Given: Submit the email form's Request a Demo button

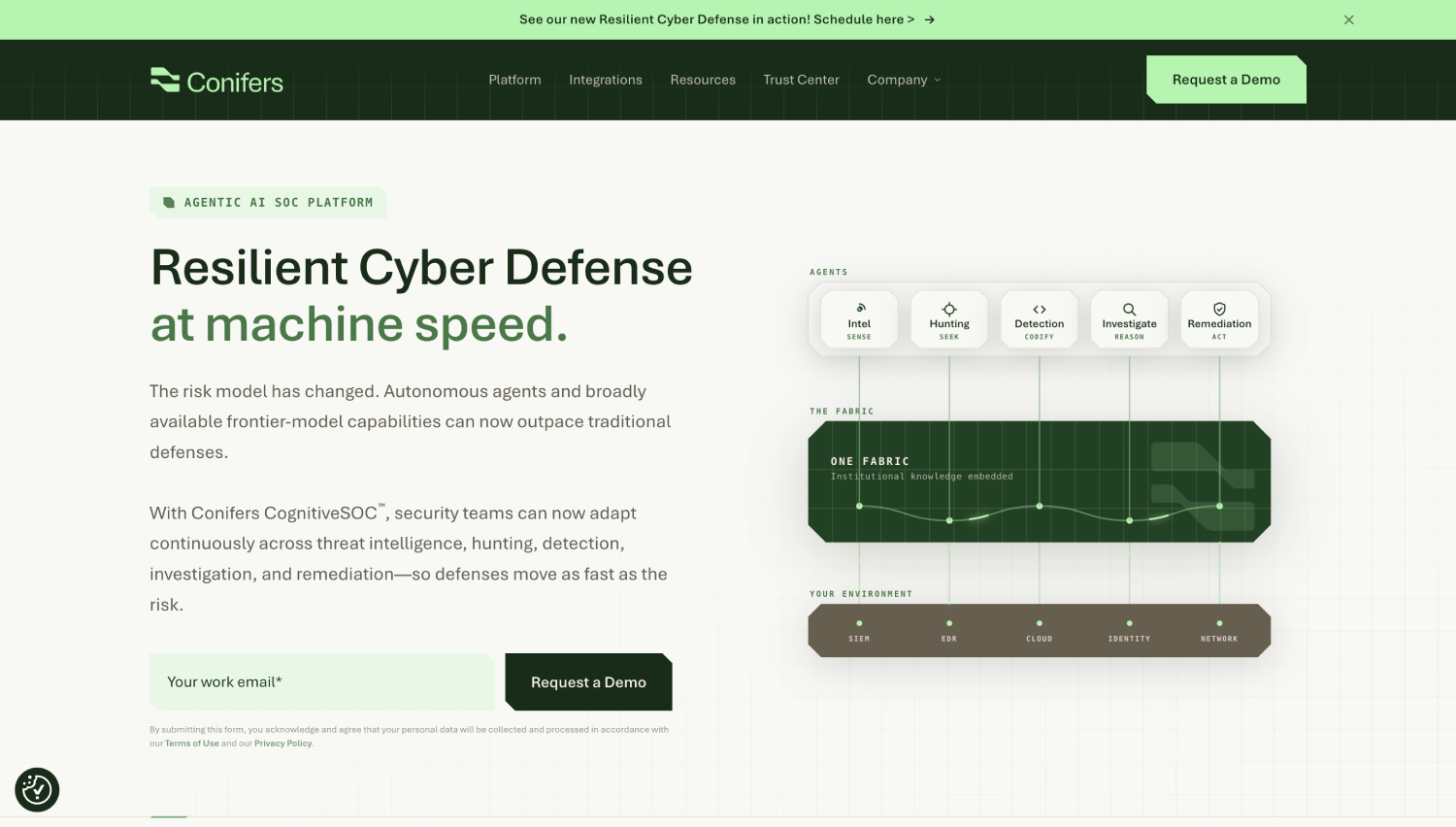Looking at the screenshot, I should click(588, 682).
